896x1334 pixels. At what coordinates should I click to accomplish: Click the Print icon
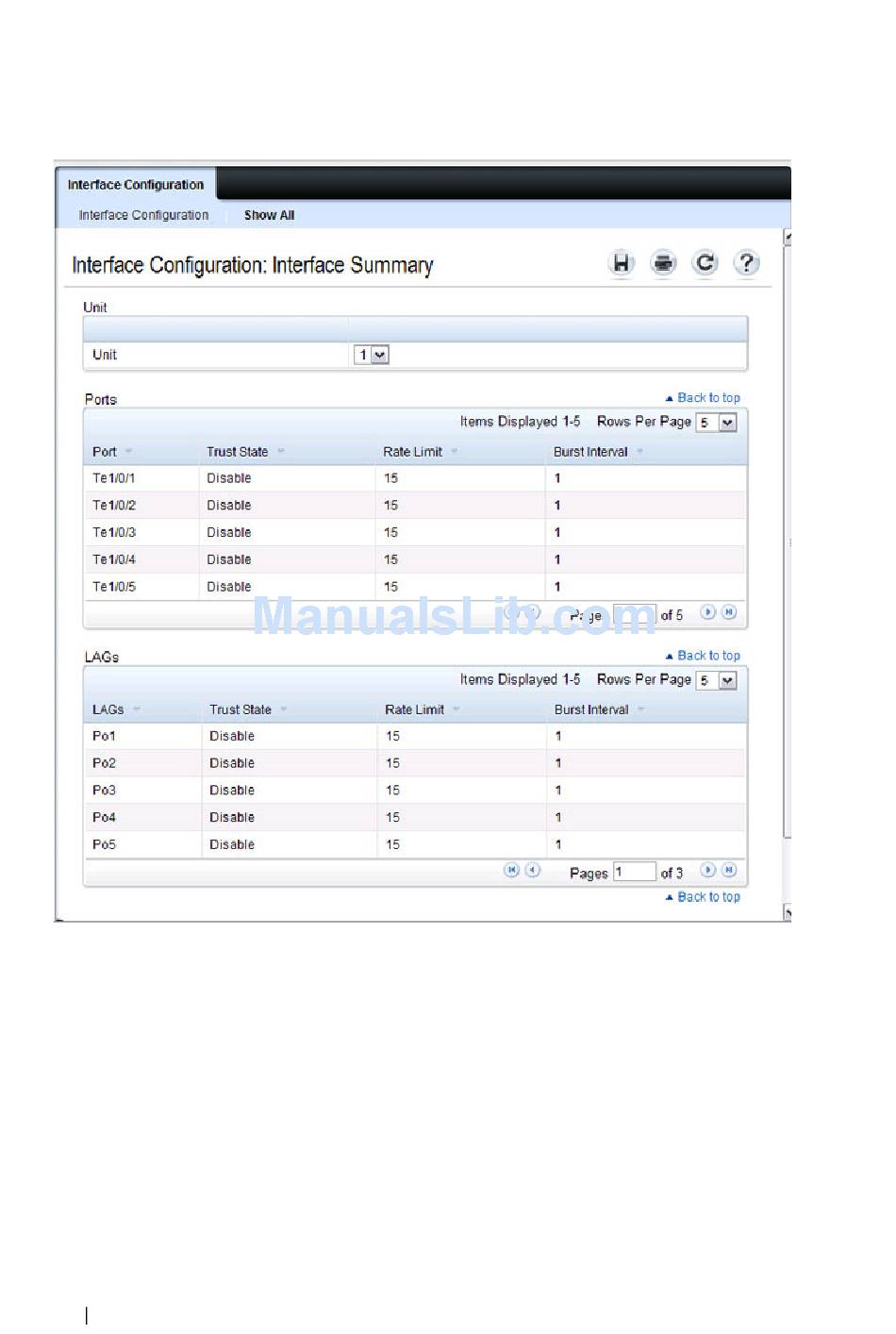[663, 263]
